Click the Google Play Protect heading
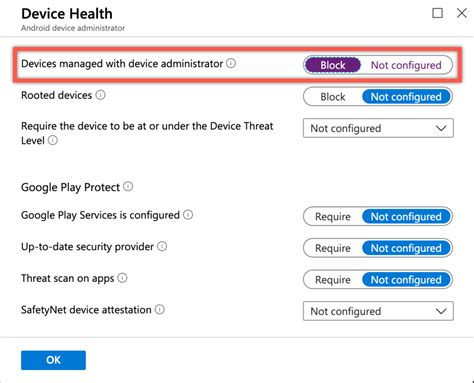474x383 pixels. pos(70,187)
